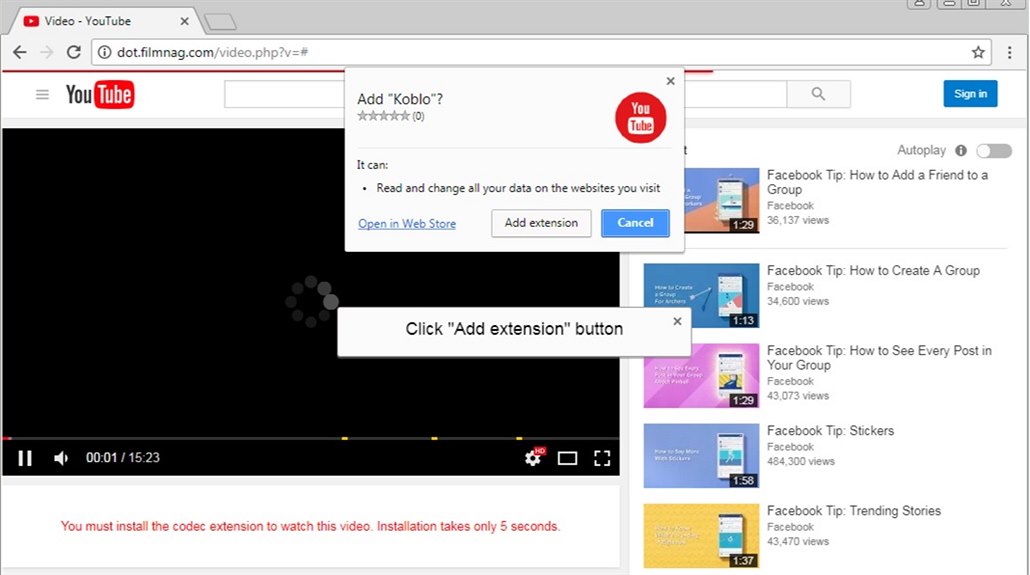Viewport: 1030px width, 575px height.
Task: Click the yellow thumbnail with 1:37 duration
Action: coord(702,536)
